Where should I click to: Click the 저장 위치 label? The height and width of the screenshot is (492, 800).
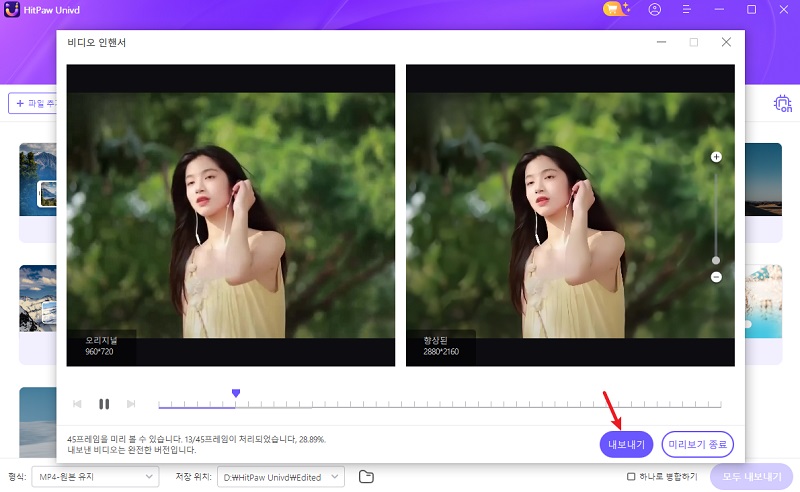coord(193,476)
